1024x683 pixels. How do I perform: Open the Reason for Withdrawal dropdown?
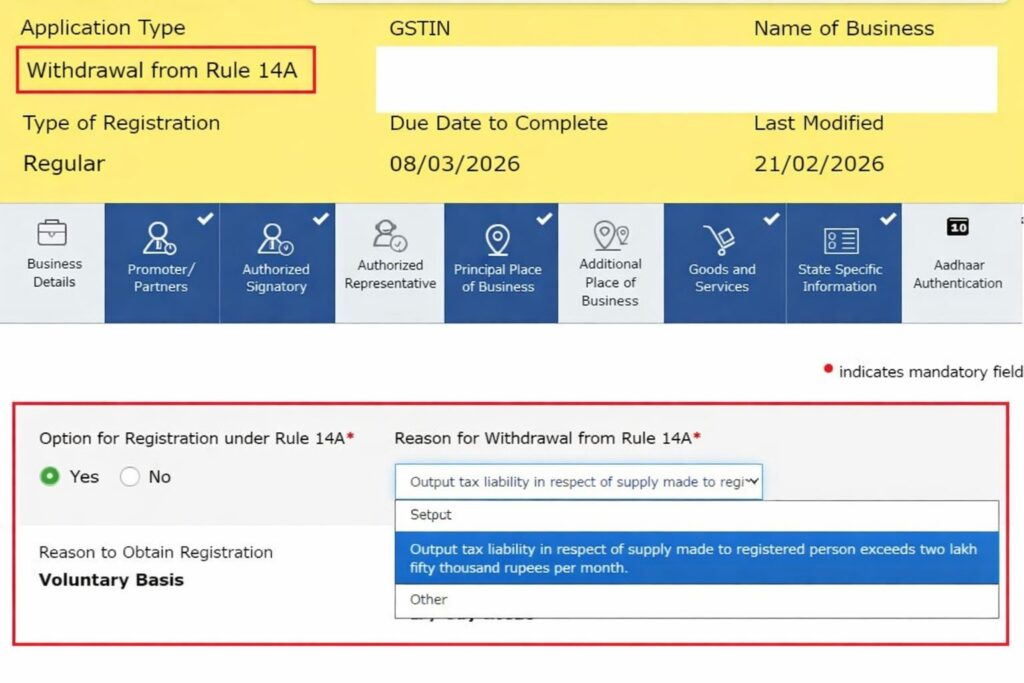coord(578,481)
